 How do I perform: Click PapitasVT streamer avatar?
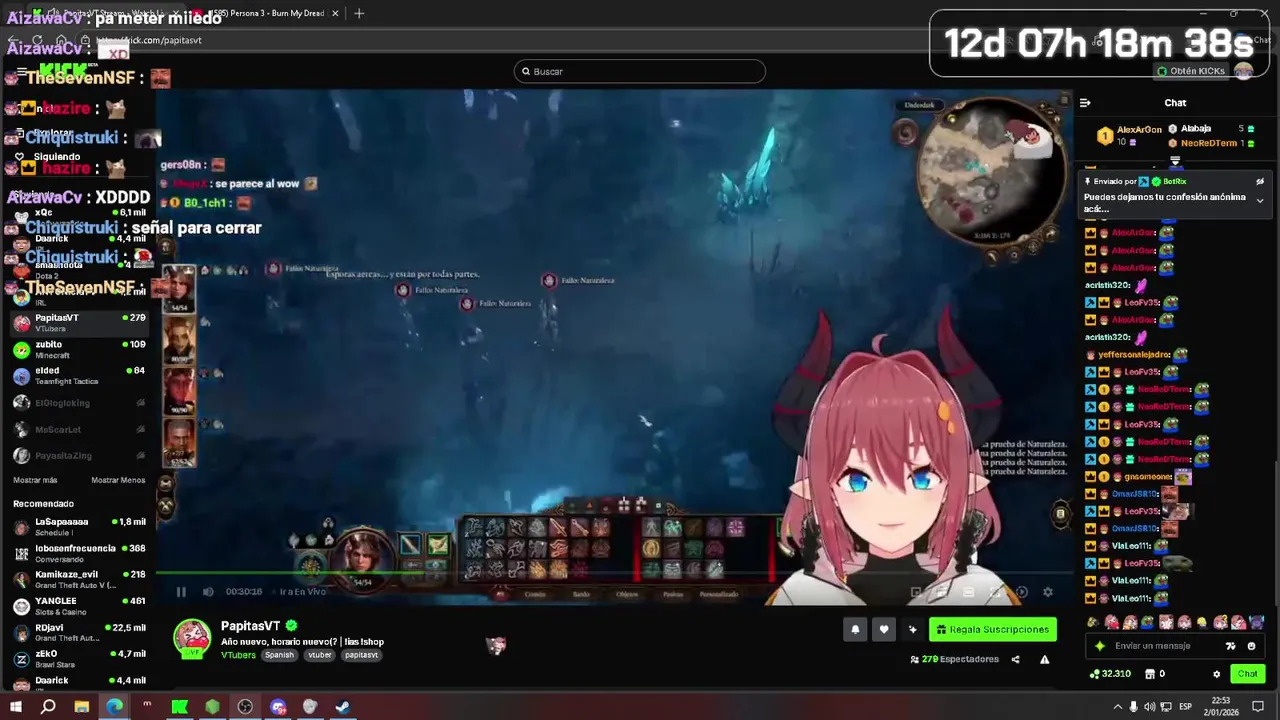click(192, 640)
